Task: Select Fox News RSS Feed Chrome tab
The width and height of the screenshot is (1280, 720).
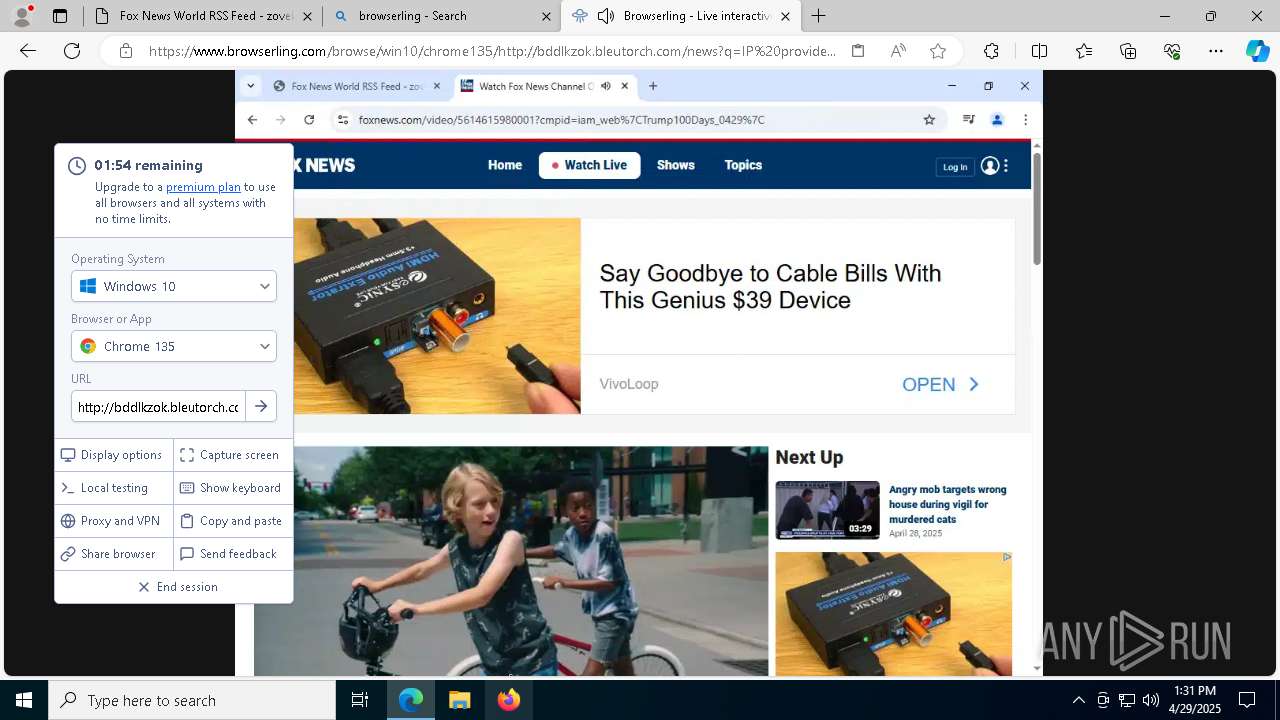Action: (357, 86)
